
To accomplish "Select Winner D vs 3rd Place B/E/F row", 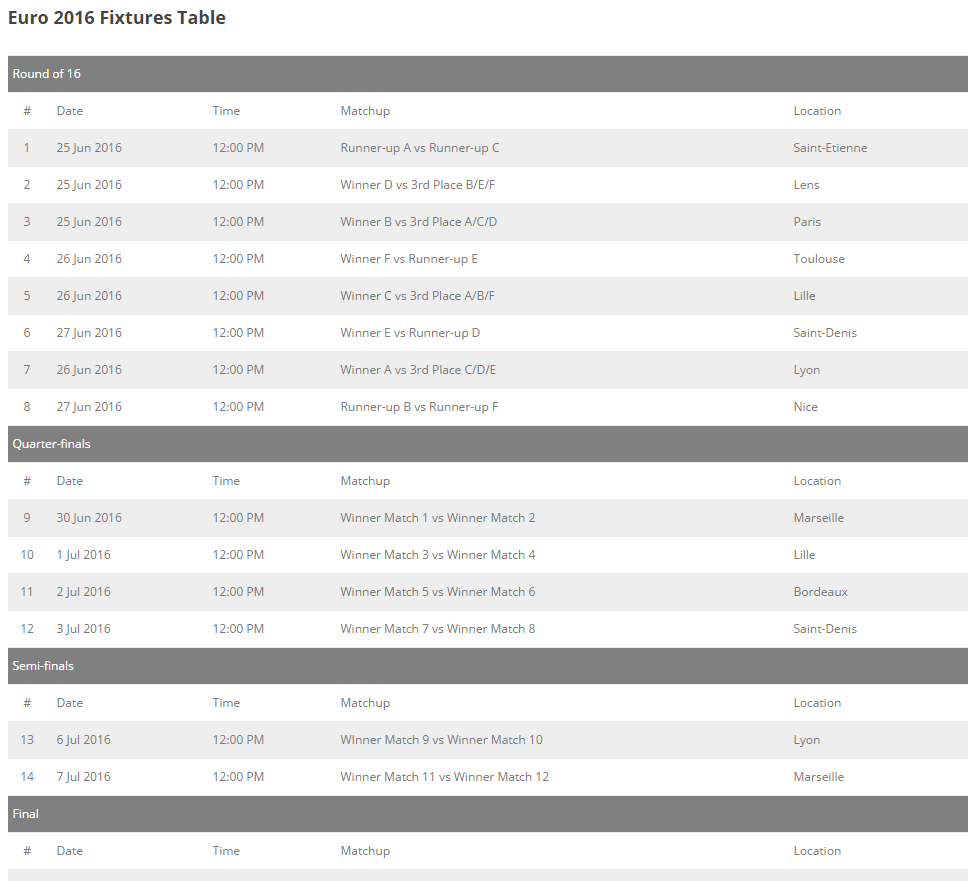I will click(x=488, y=185).
